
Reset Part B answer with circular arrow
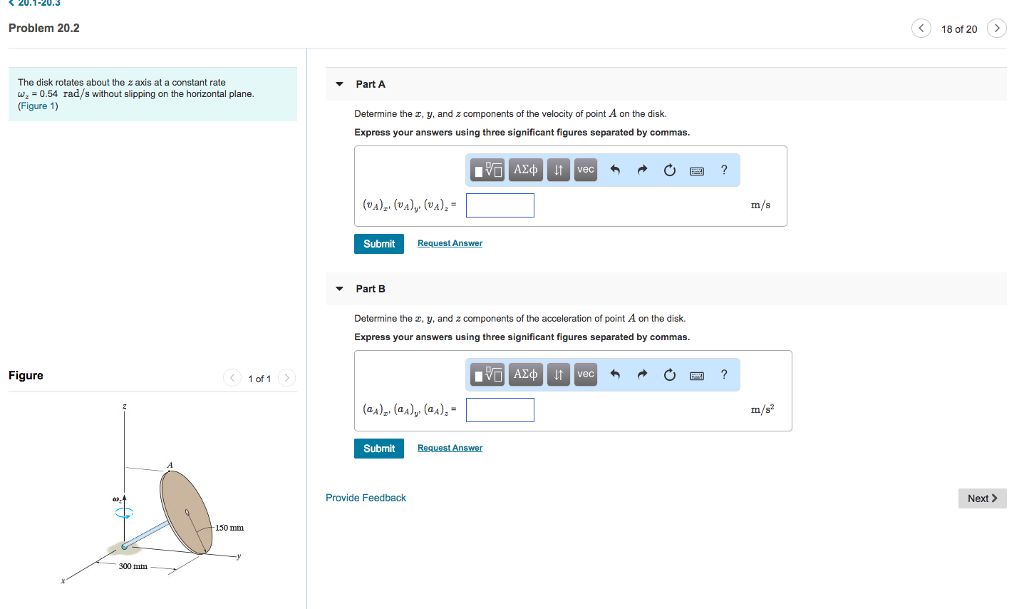(669, 375)
